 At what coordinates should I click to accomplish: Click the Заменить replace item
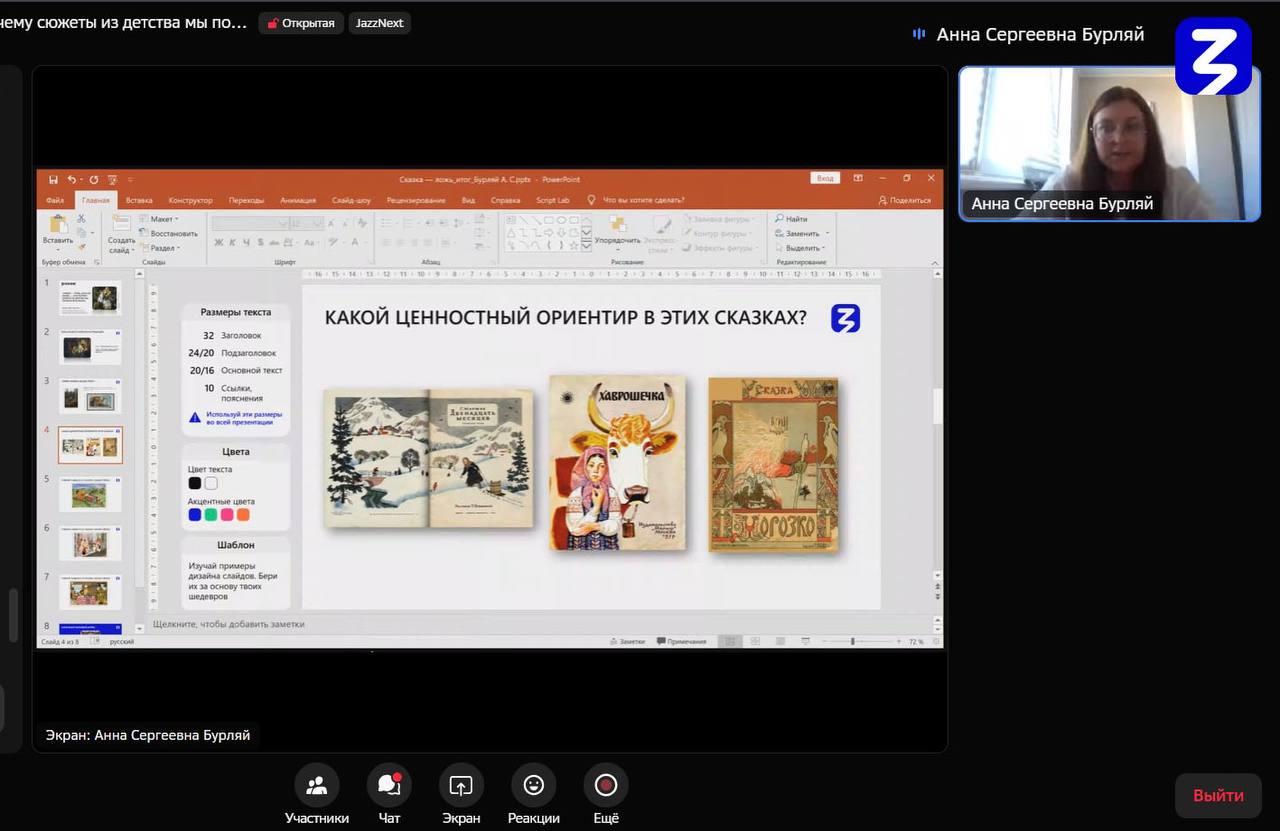coord(797,233)
